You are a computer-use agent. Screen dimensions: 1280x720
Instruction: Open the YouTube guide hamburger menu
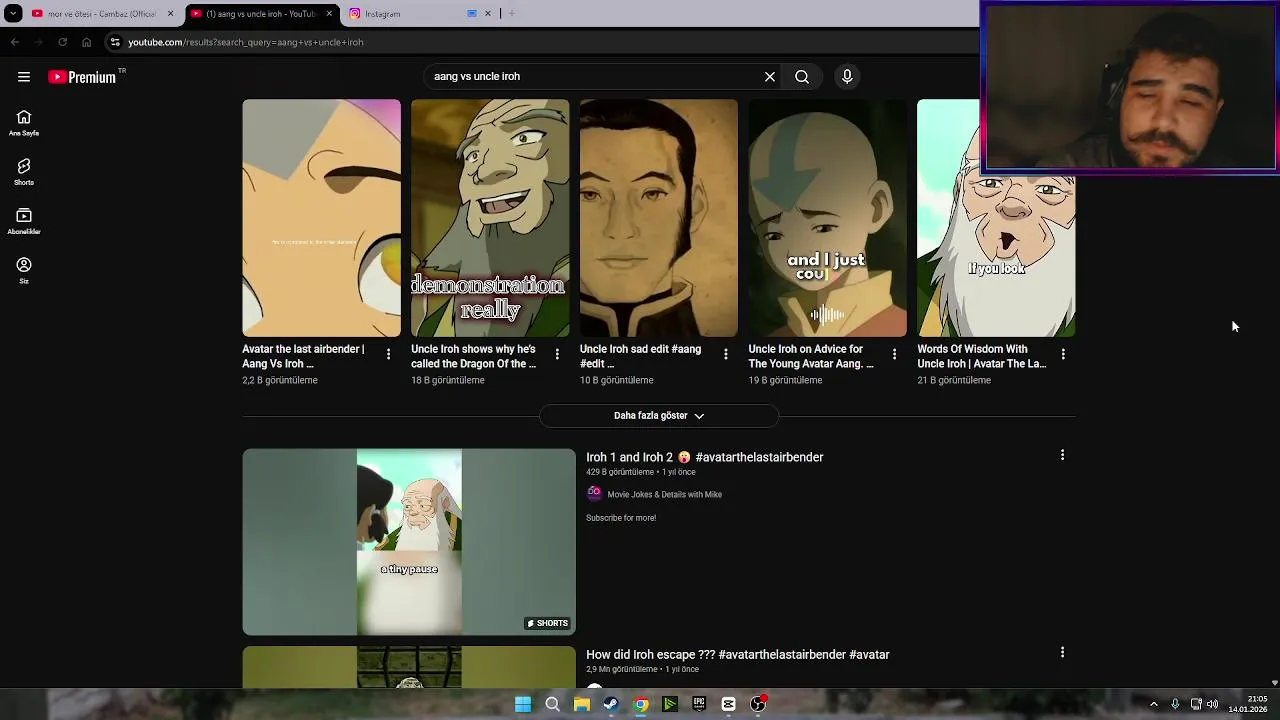pyautogui.click(x=24, y=77)
